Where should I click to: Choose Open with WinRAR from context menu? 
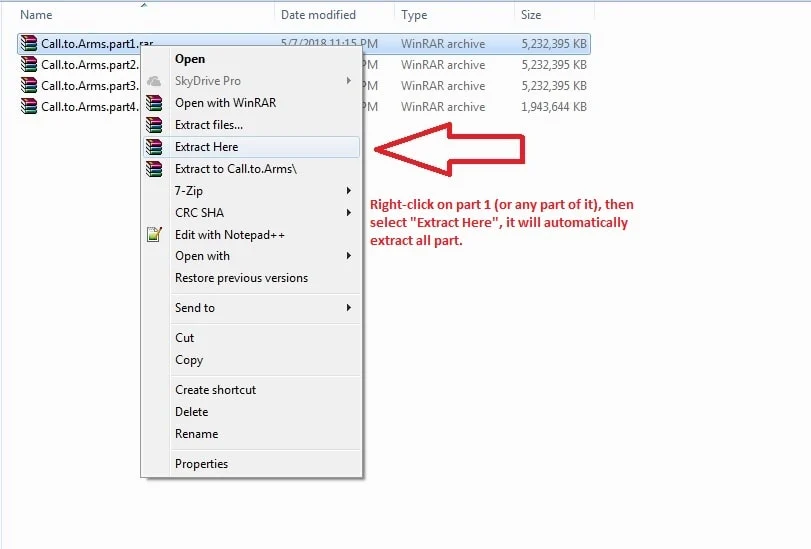click(x=225, y=103)
